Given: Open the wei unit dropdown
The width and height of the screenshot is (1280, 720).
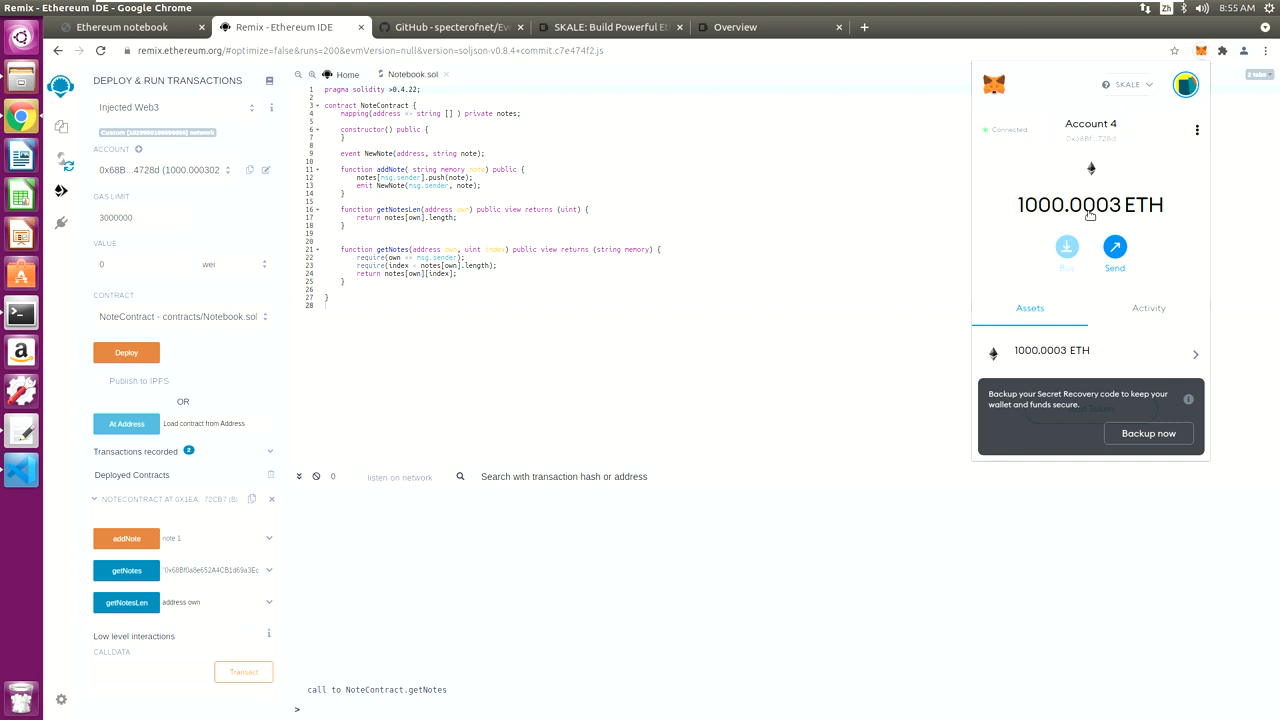Looking at the screenshot, I should (x=234, y=264).
